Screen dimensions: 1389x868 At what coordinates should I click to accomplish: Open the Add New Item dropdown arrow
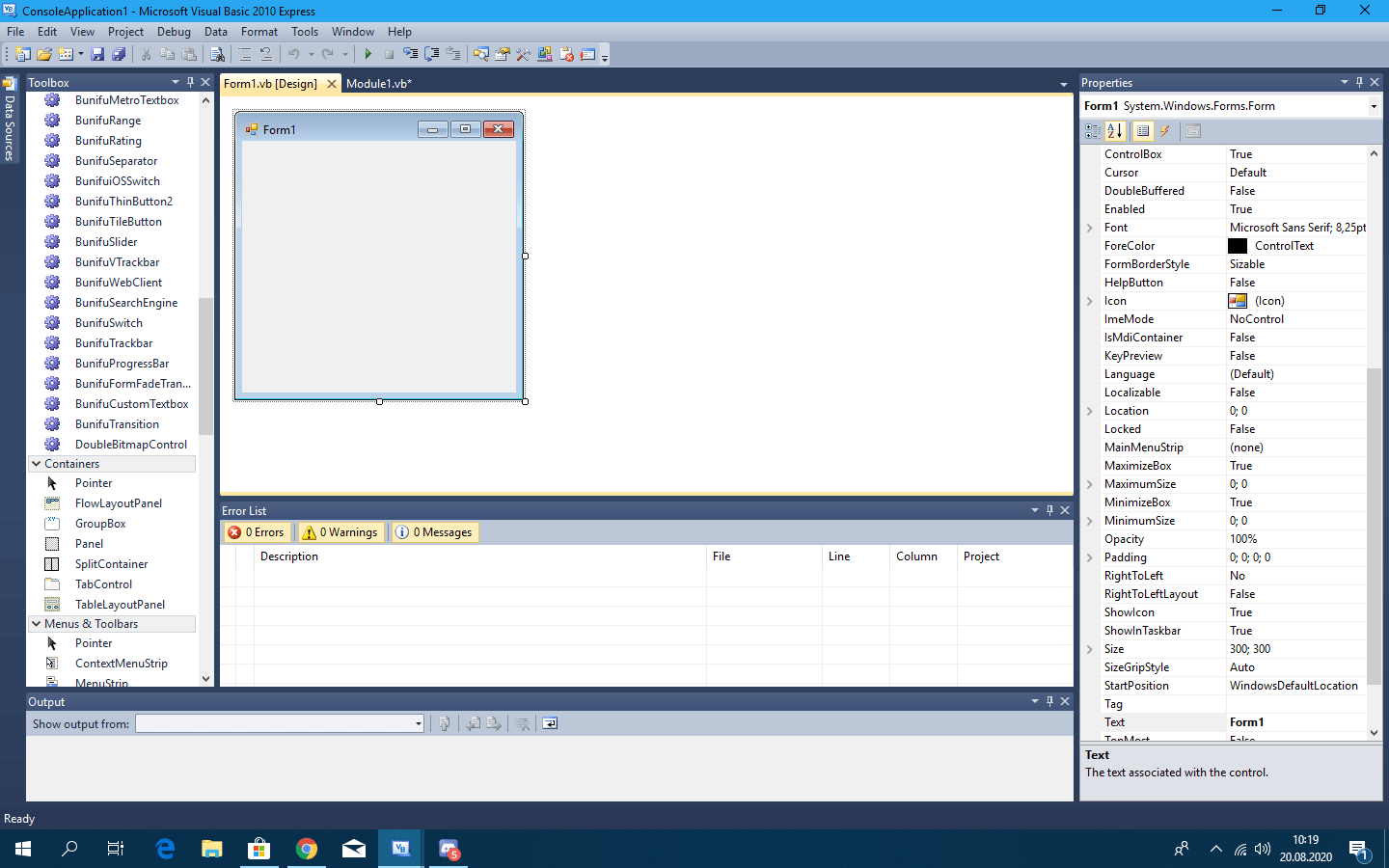coord(80,55)
